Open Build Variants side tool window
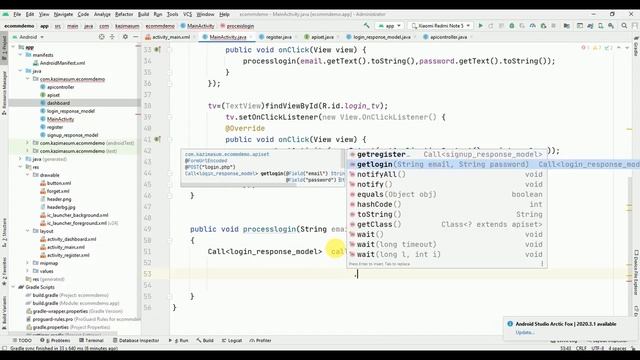 point(4,312)
